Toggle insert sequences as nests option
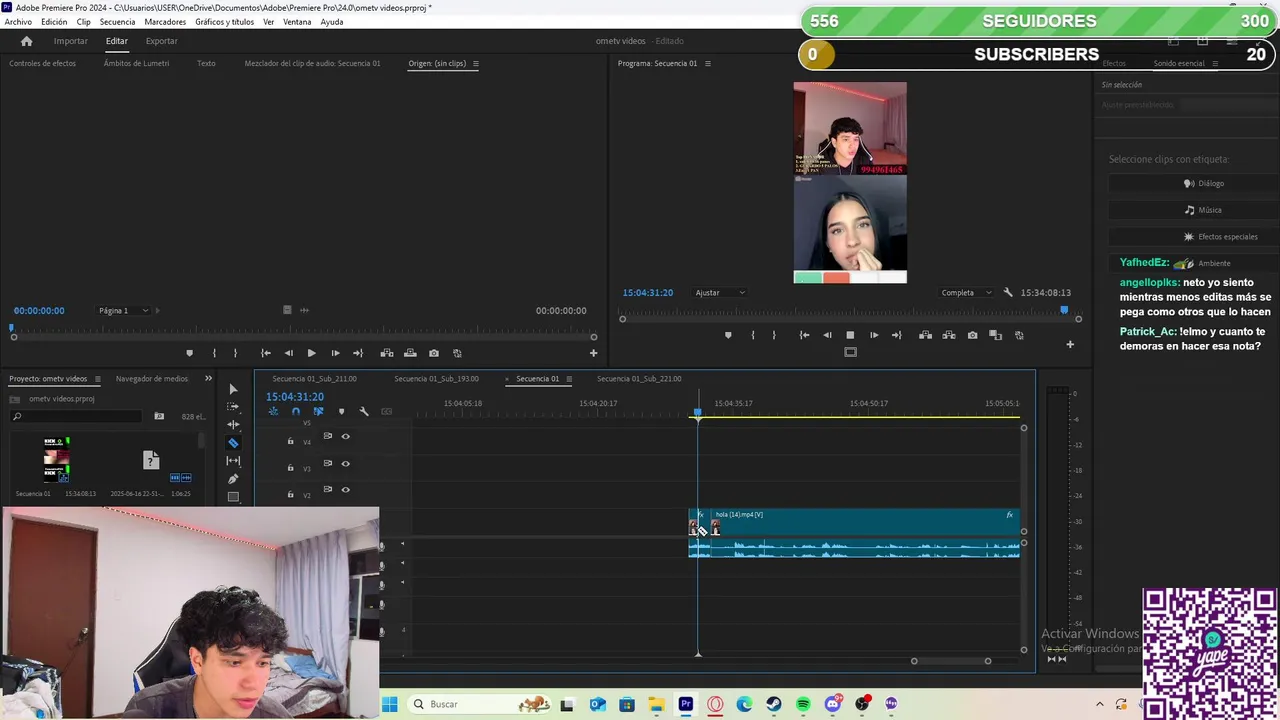1280x720 pixels. point(273,411)
